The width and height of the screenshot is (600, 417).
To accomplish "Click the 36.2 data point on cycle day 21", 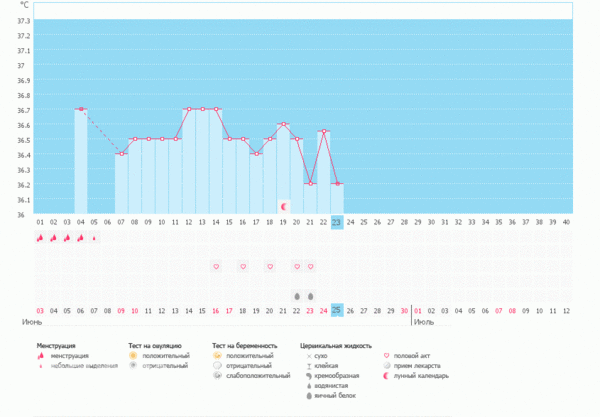I will (310, 184).
